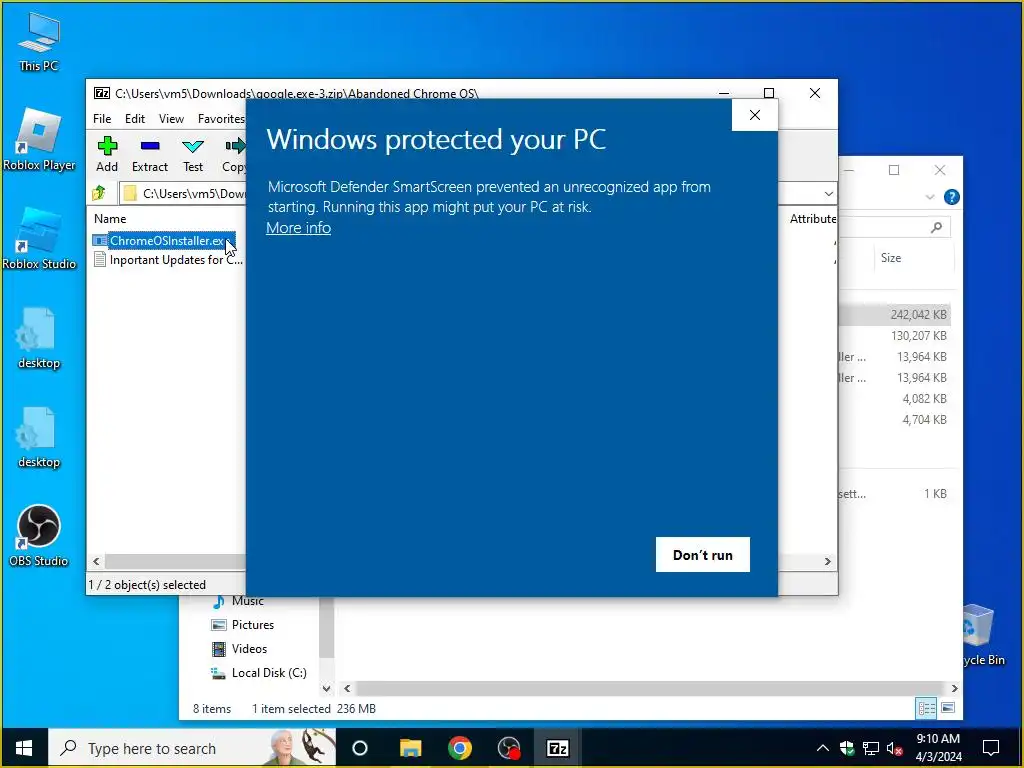Select Recycle Bin on the desktop

coord(983,635)
